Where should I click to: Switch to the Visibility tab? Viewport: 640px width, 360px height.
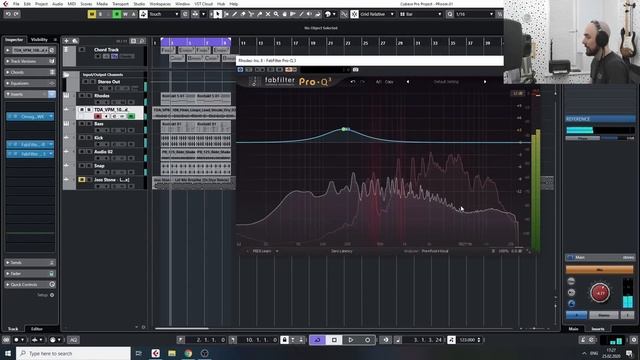(39, 40)
